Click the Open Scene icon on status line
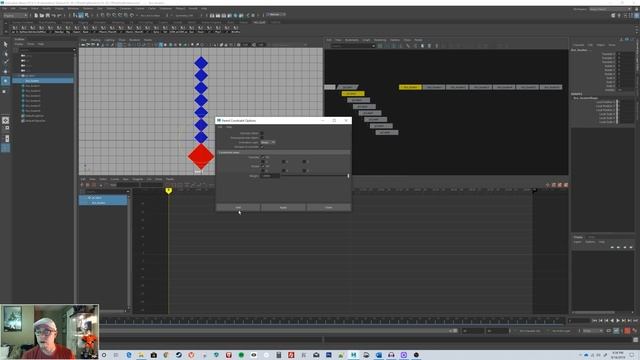Screen dimensions: 640x360 pyautogui.click(x=42, y=16)
